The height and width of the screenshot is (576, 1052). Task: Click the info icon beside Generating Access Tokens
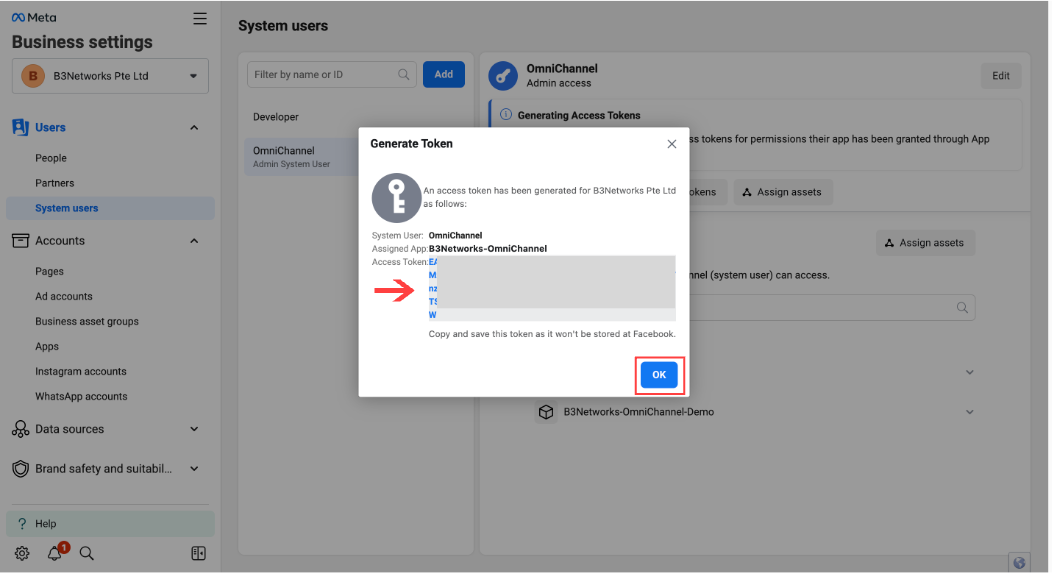tap(506, 115)
